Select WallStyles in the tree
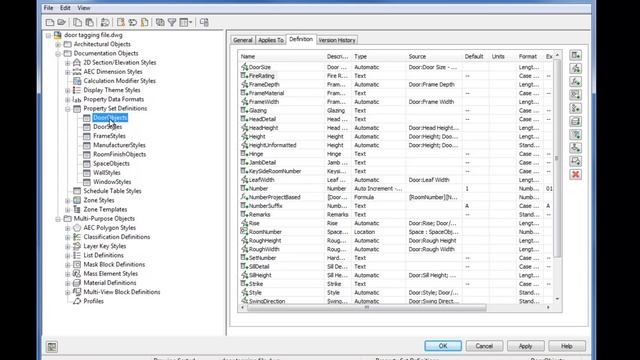Viewport: 640px width, 360px height. coord(107,173)
